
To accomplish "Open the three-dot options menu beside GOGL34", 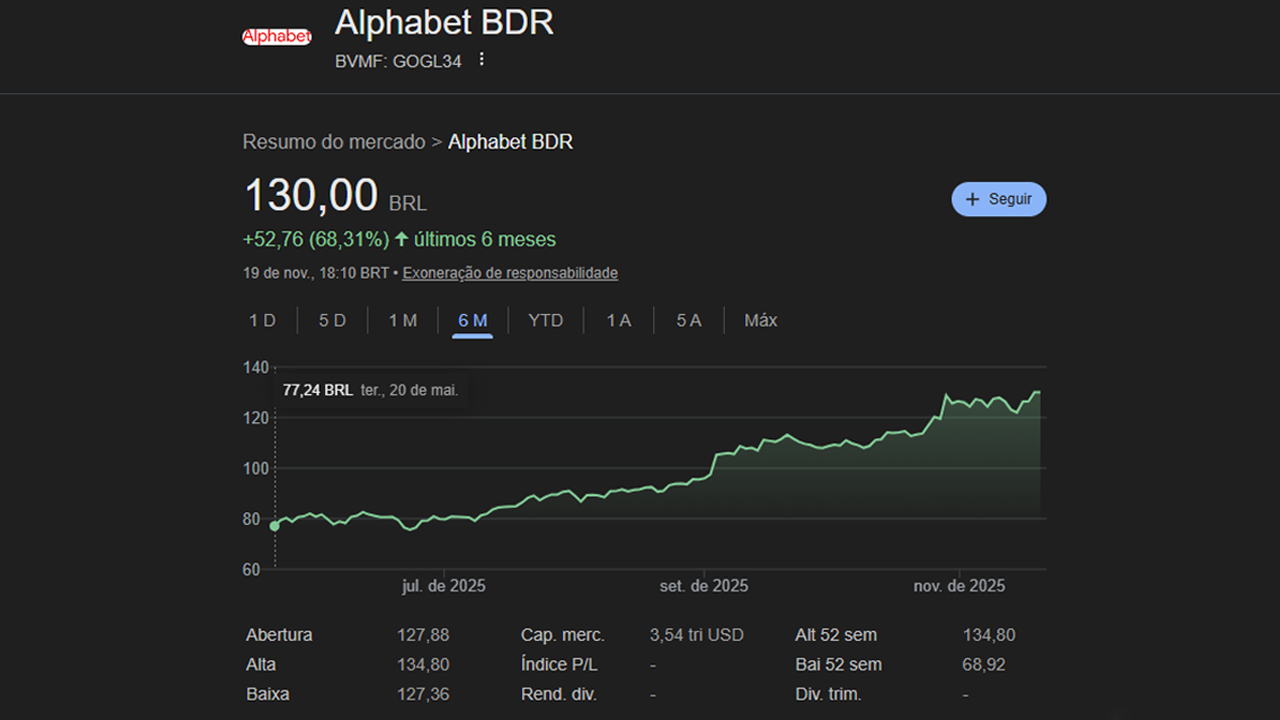I will [x=481, y=60].
